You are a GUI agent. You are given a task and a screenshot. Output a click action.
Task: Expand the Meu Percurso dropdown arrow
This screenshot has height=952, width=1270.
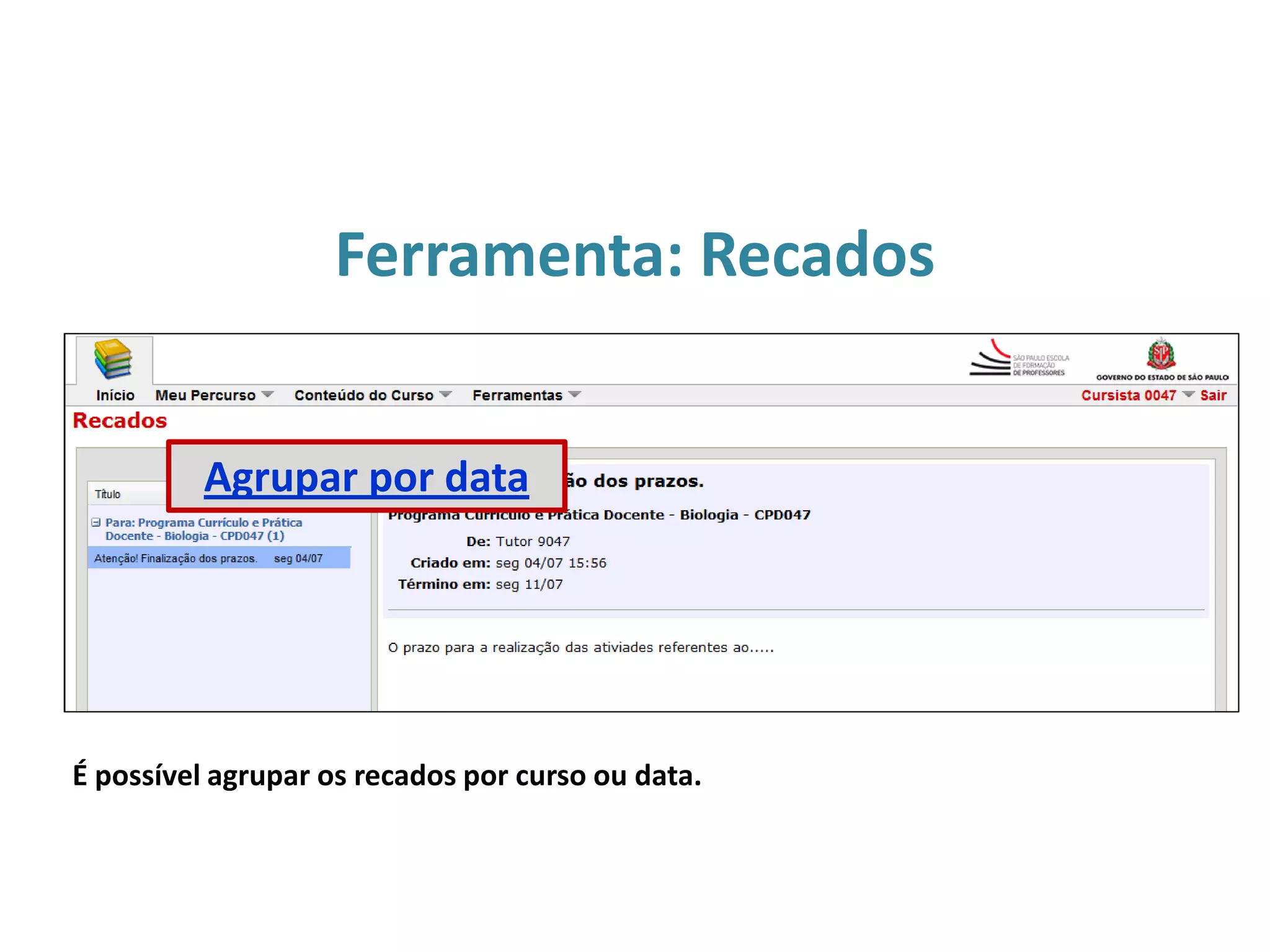[267, 395]
